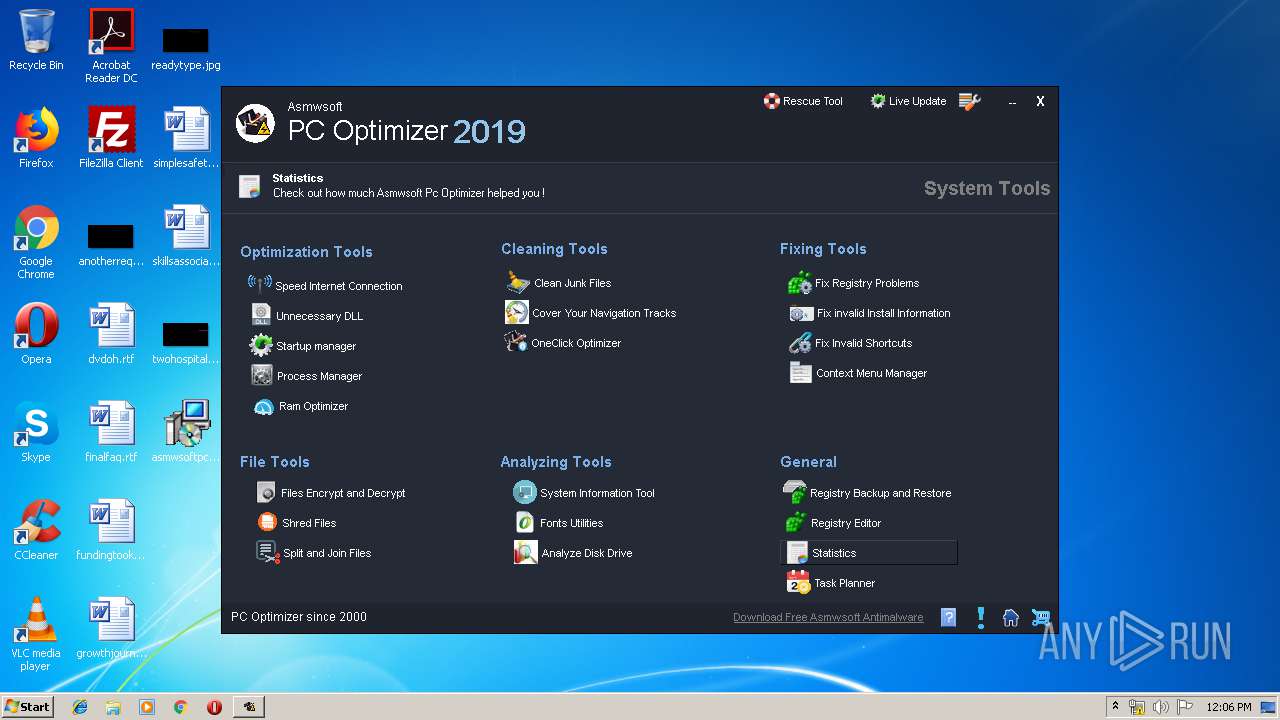Screen dimensions: 1280x720
Task: Click Live Update
Action: 908,101
